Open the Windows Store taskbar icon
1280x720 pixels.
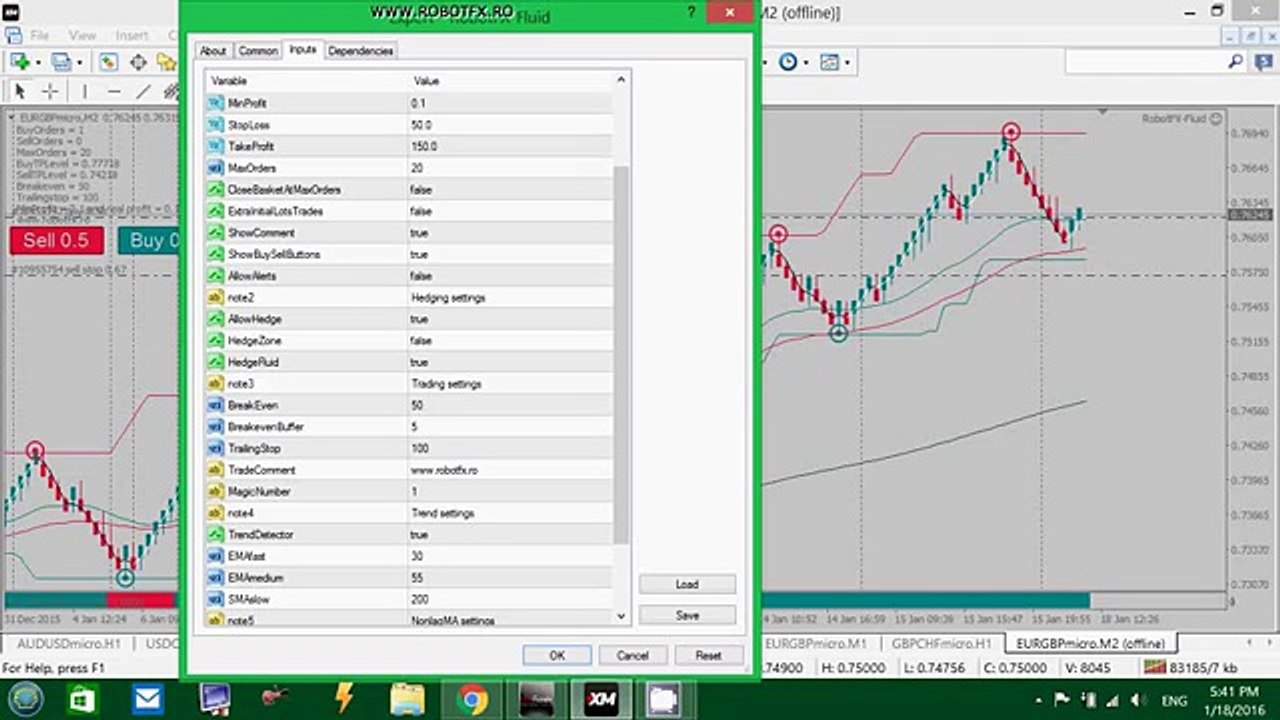pos(83,699)
